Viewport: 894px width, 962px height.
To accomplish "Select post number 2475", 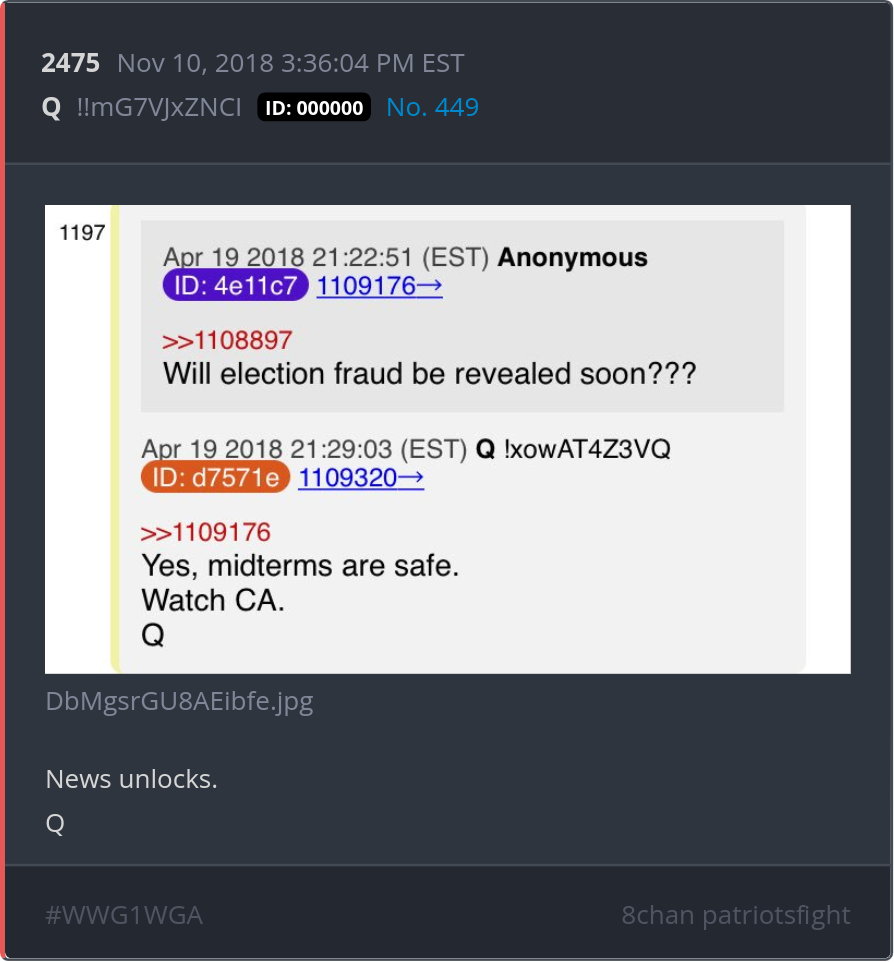I will [71, 63].
